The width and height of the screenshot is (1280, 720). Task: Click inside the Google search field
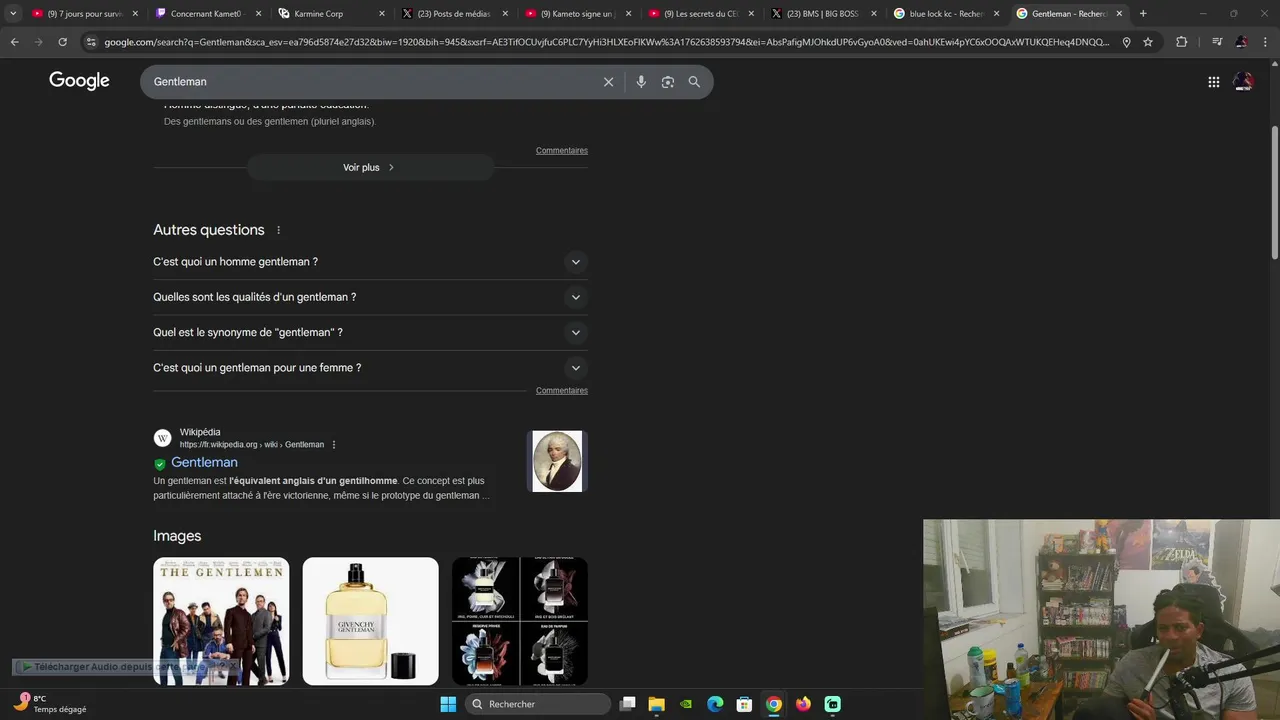[x=370, y=82]
